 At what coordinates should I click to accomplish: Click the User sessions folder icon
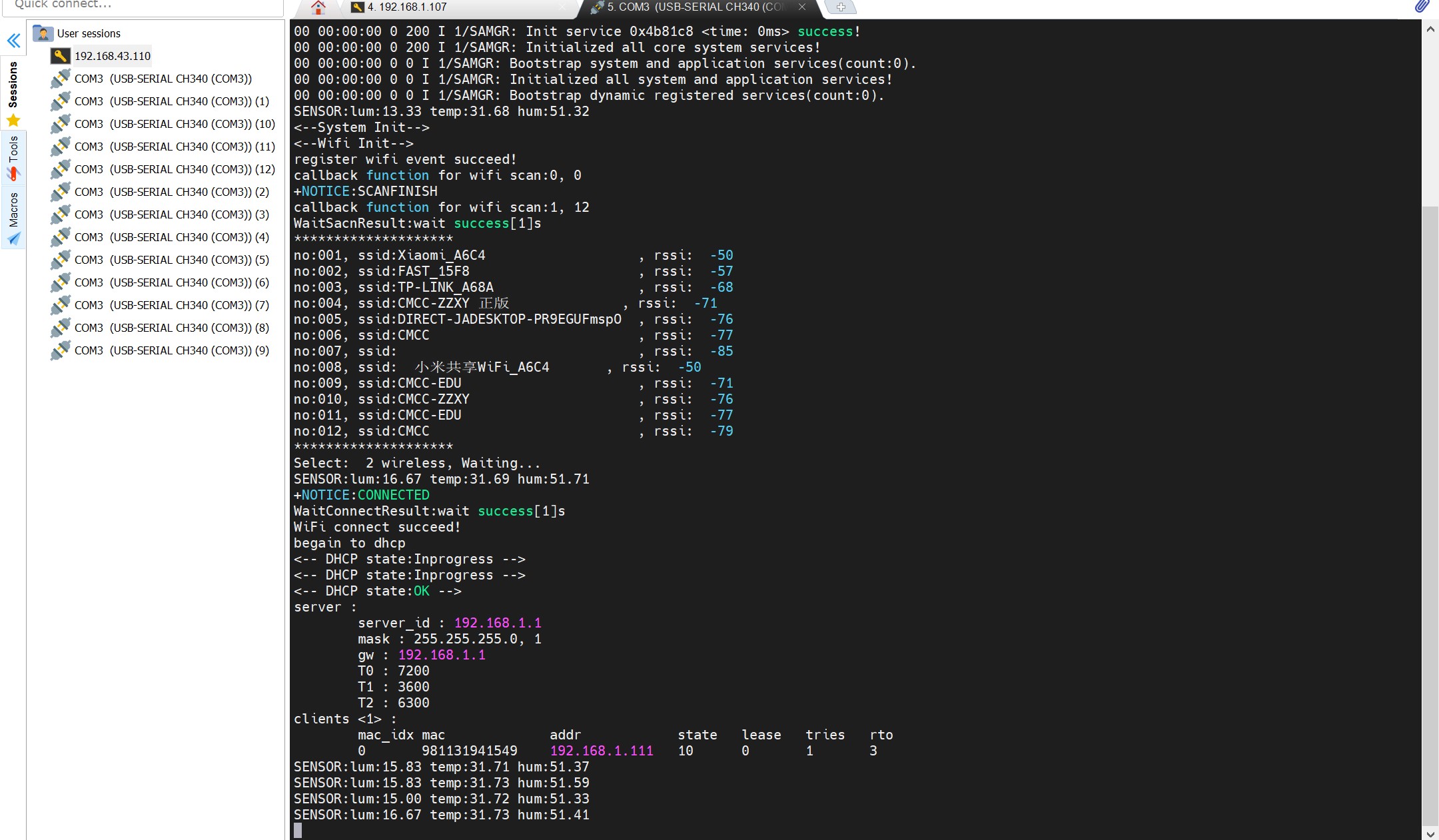[43, 33]
